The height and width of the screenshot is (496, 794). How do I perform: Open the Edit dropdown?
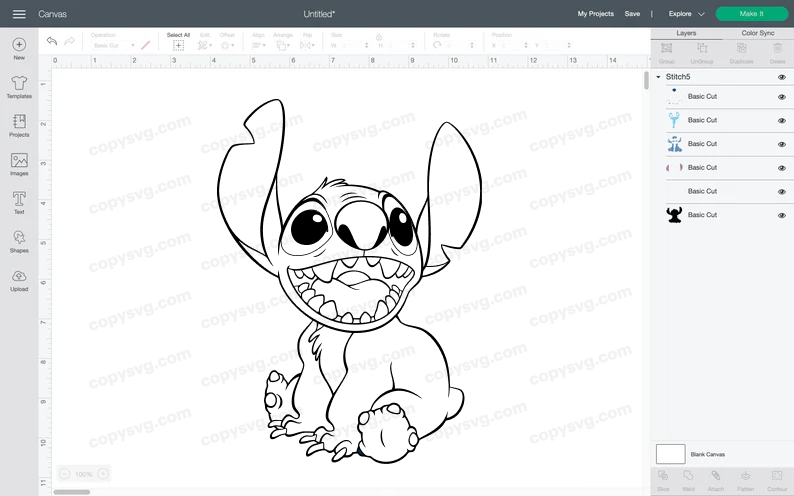coord(205,46)
